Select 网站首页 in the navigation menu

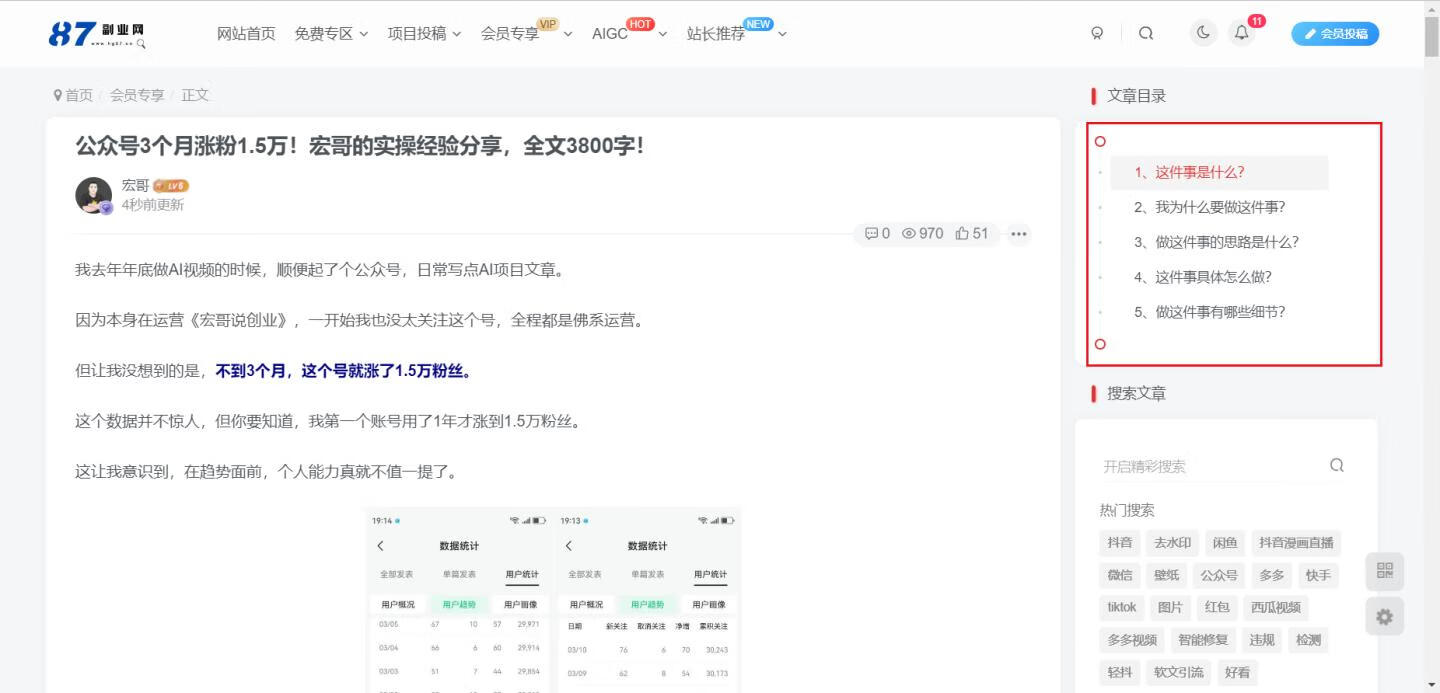pyautogui.click(x=246, y=33)
